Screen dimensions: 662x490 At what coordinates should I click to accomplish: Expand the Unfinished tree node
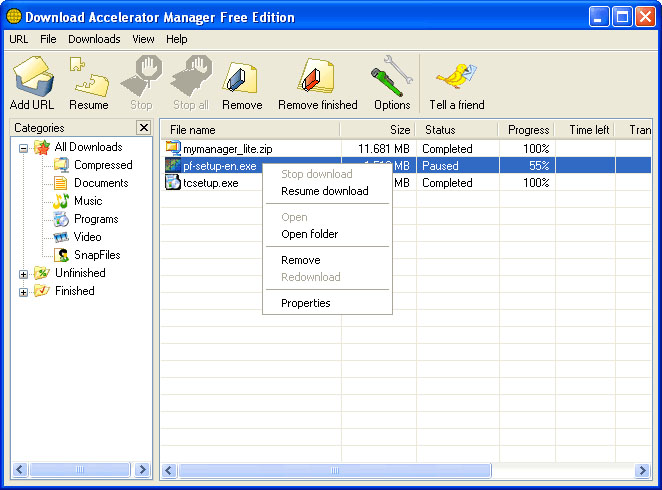point(24,274)
